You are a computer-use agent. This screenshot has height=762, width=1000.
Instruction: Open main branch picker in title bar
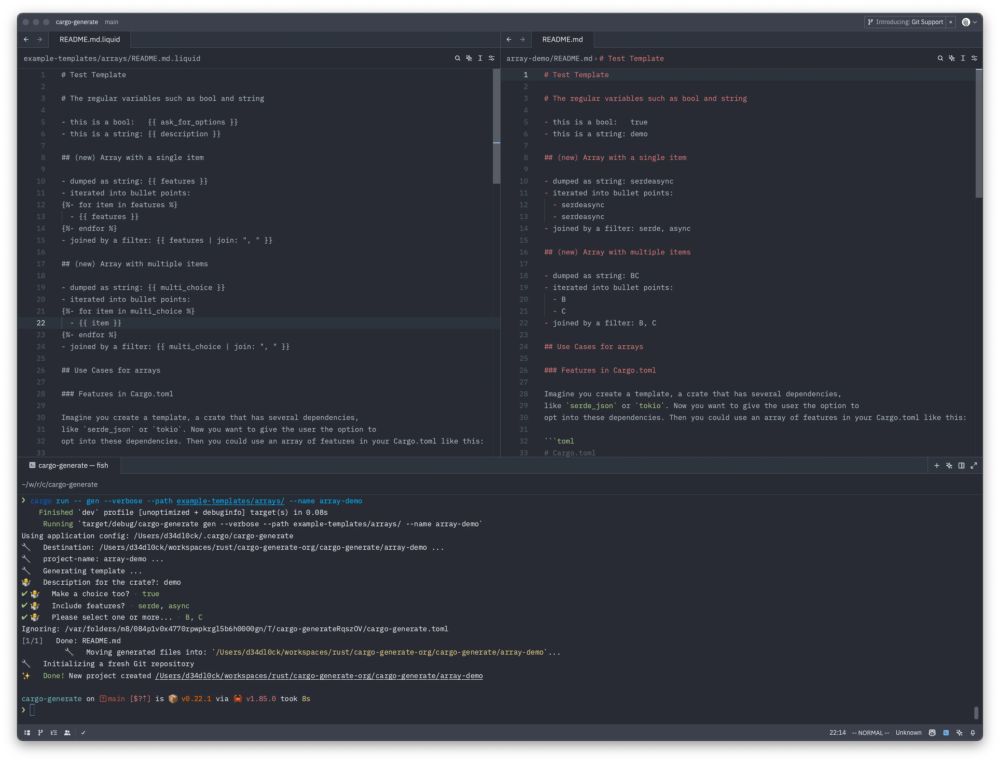pyautogui.click(x=112, y=22)
